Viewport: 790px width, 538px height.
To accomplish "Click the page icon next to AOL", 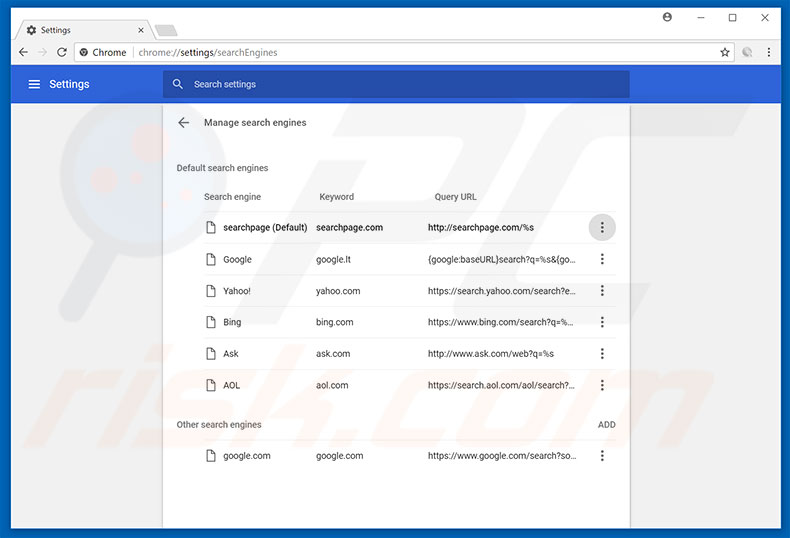I will click(x=211, y=385).
